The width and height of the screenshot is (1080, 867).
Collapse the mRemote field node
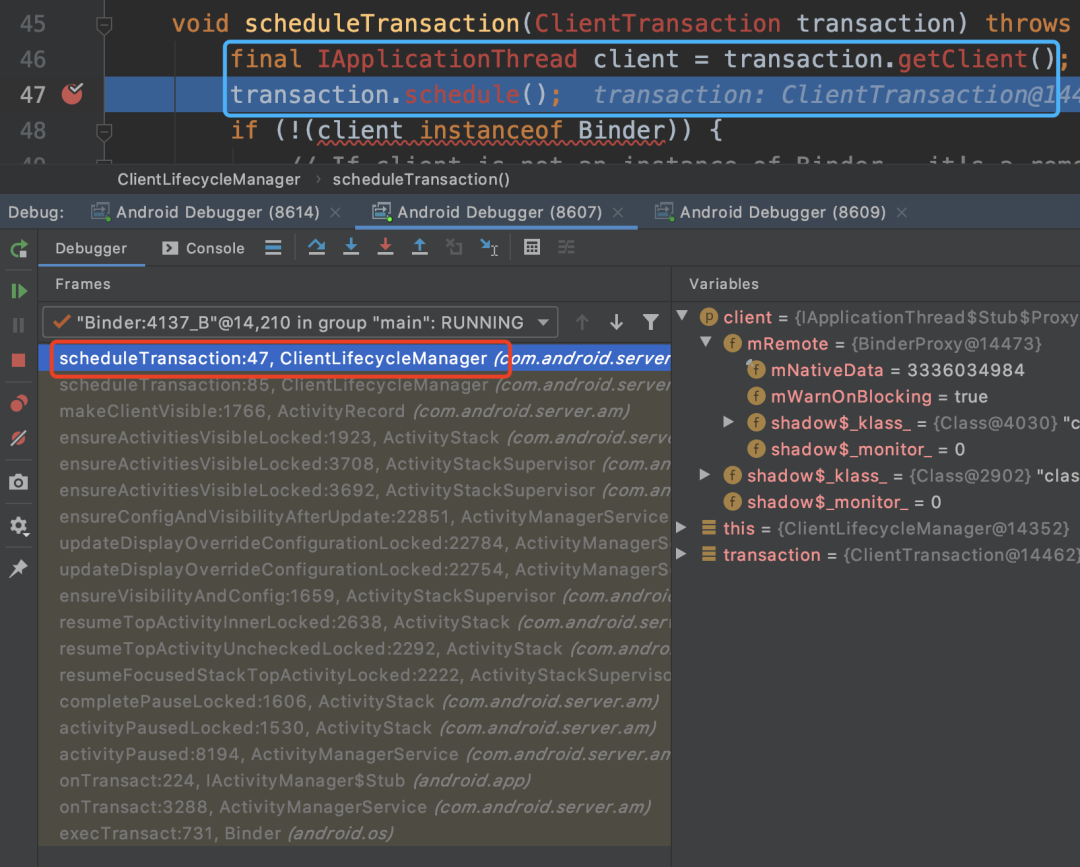click(x=706, y=342)
